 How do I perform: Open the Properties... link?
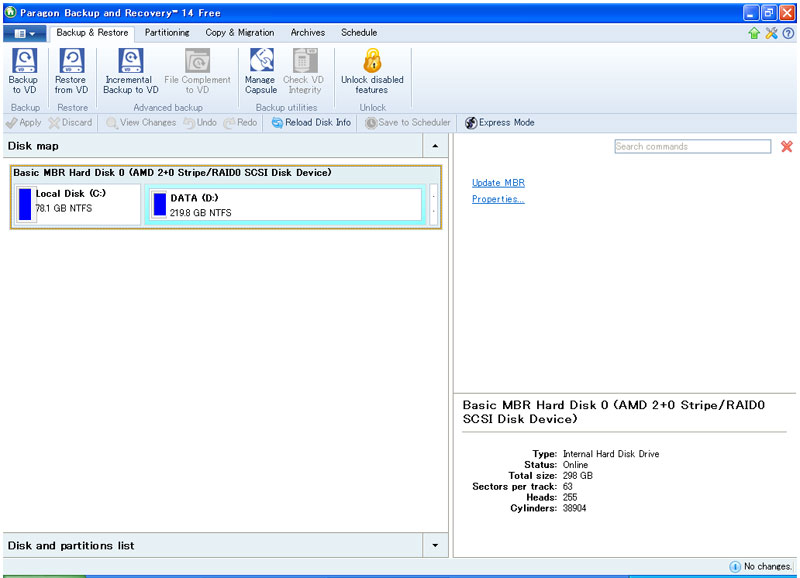498,199
